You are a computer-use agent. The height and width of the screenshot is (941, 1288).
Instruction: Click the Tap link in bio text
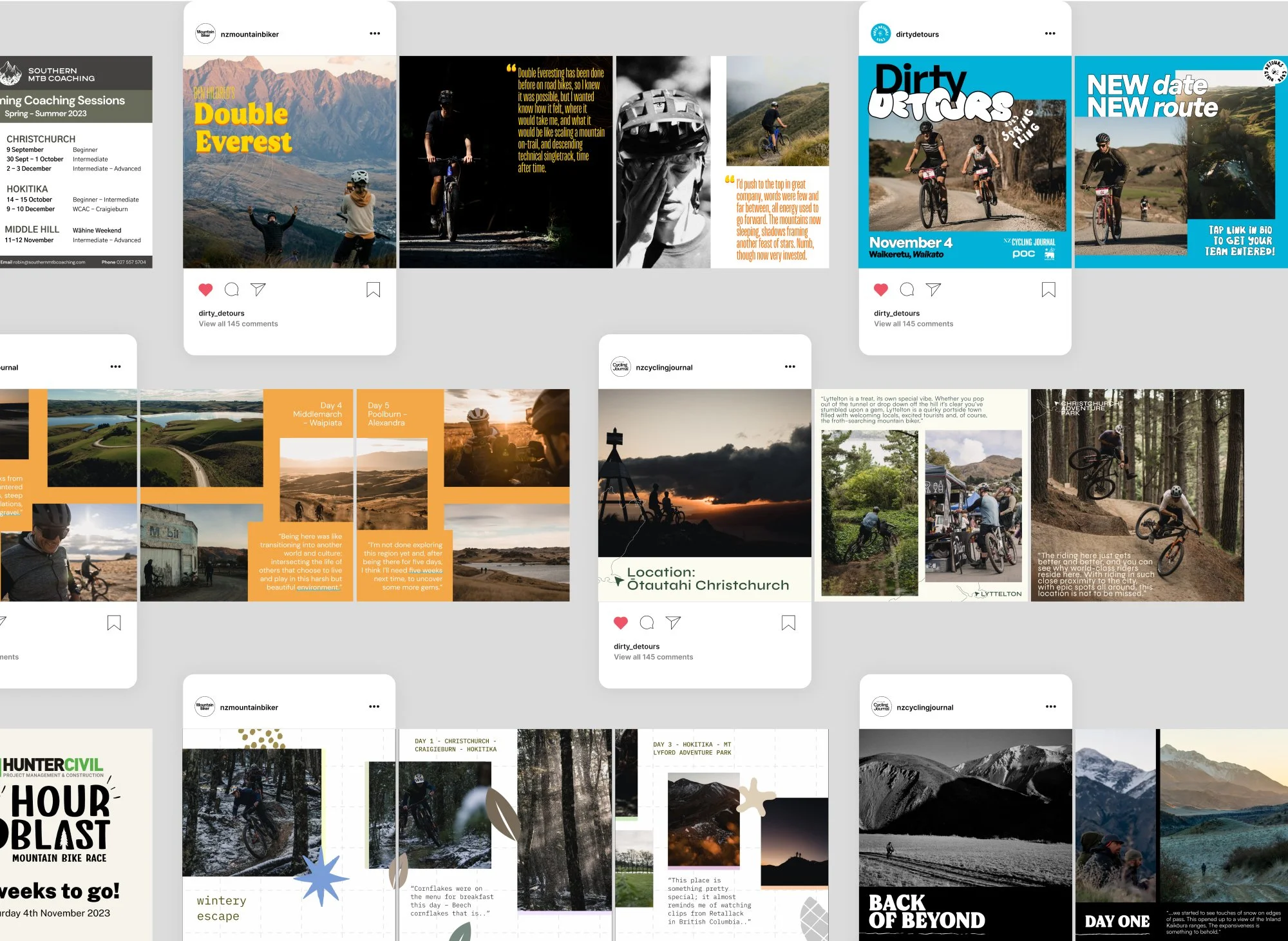point(1240,241)
